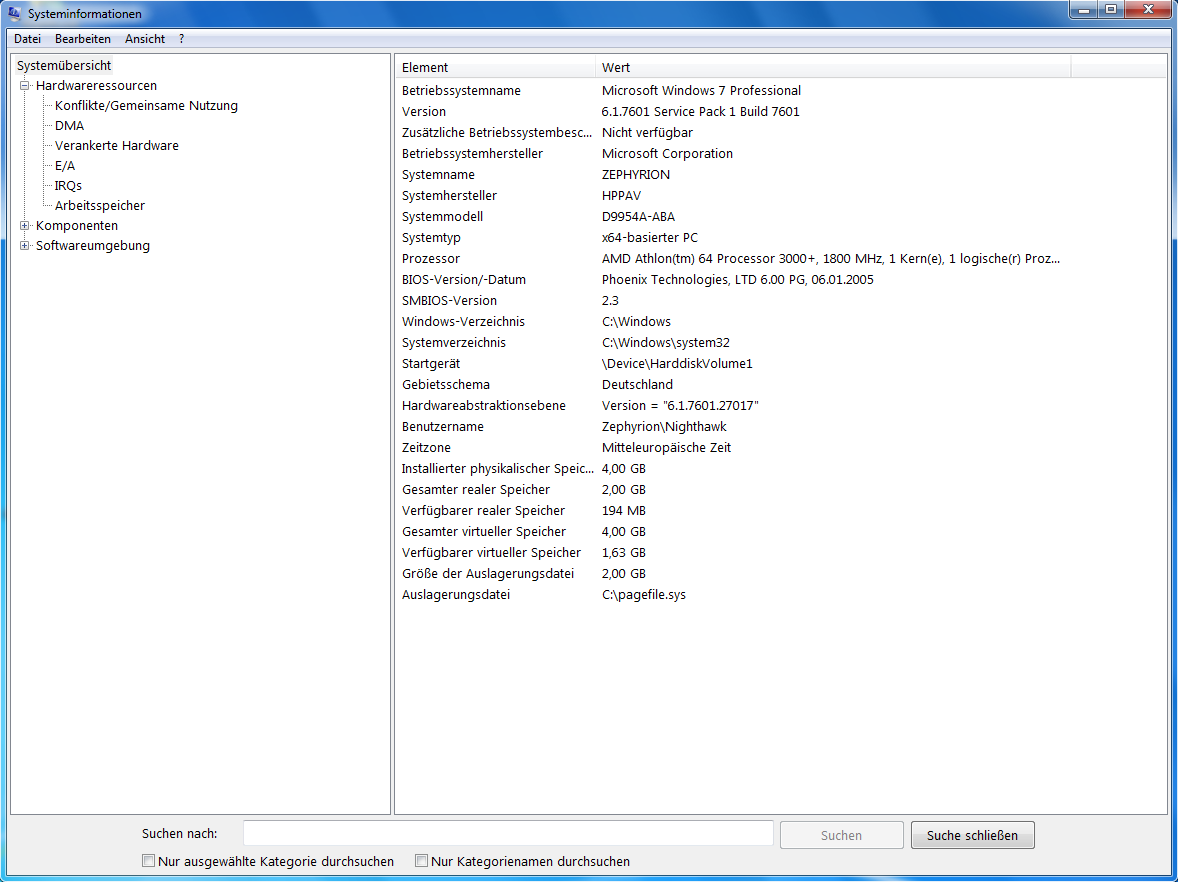This screenshot has width=1178, height=882.
Task: Click the Suchen button
Action: 841,835
